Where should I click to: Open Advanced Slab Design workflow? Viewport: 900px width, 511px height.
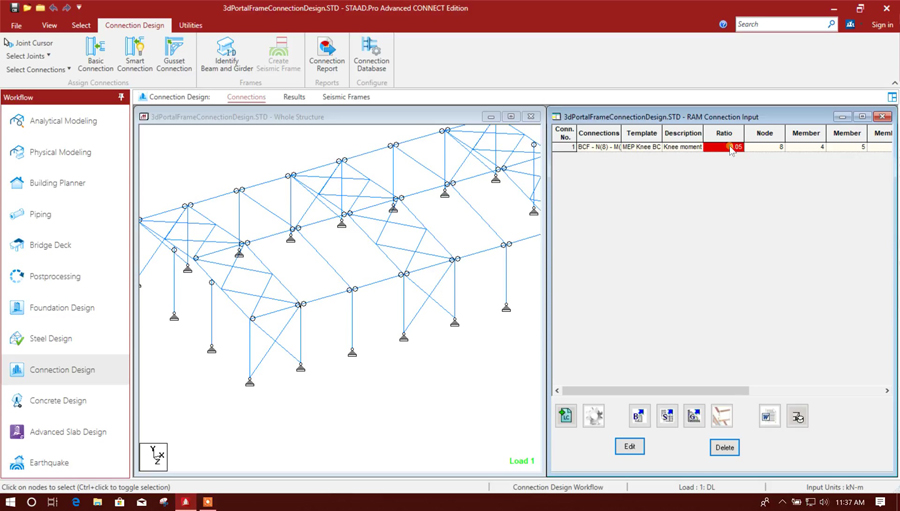pyautogui.click(x=65, y=432)
